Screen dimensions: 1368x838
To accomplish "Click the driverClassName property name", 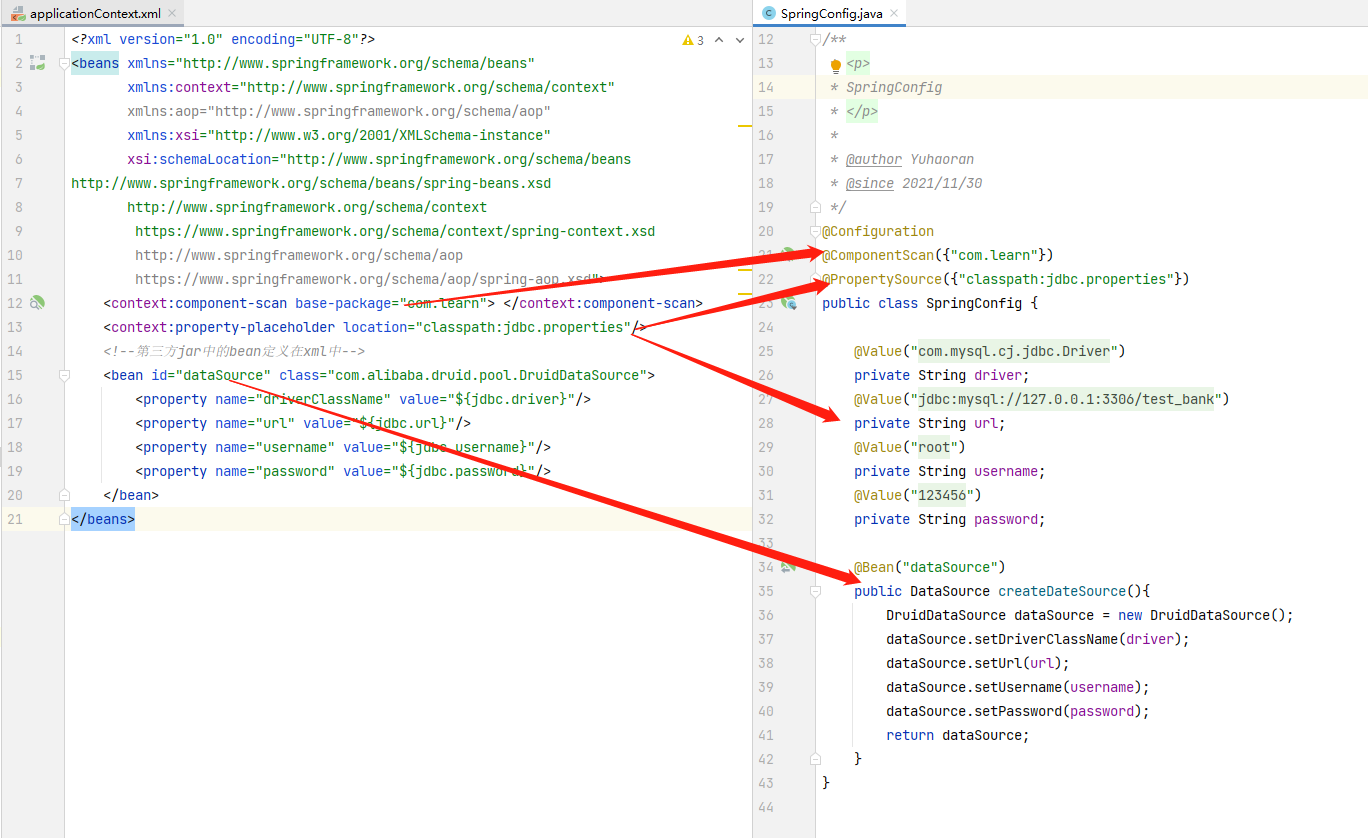I will pyautogui.click(x=327, y=399).
